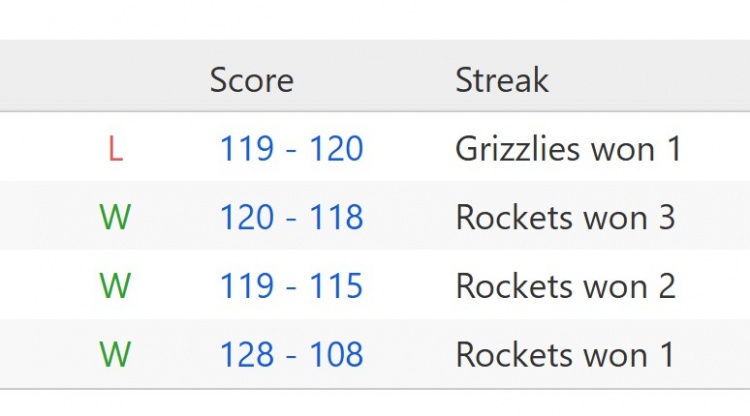Sort table by the Score column header
This screenshot has height=416, width=750.
pyautogui.click(x=251, y=80)
